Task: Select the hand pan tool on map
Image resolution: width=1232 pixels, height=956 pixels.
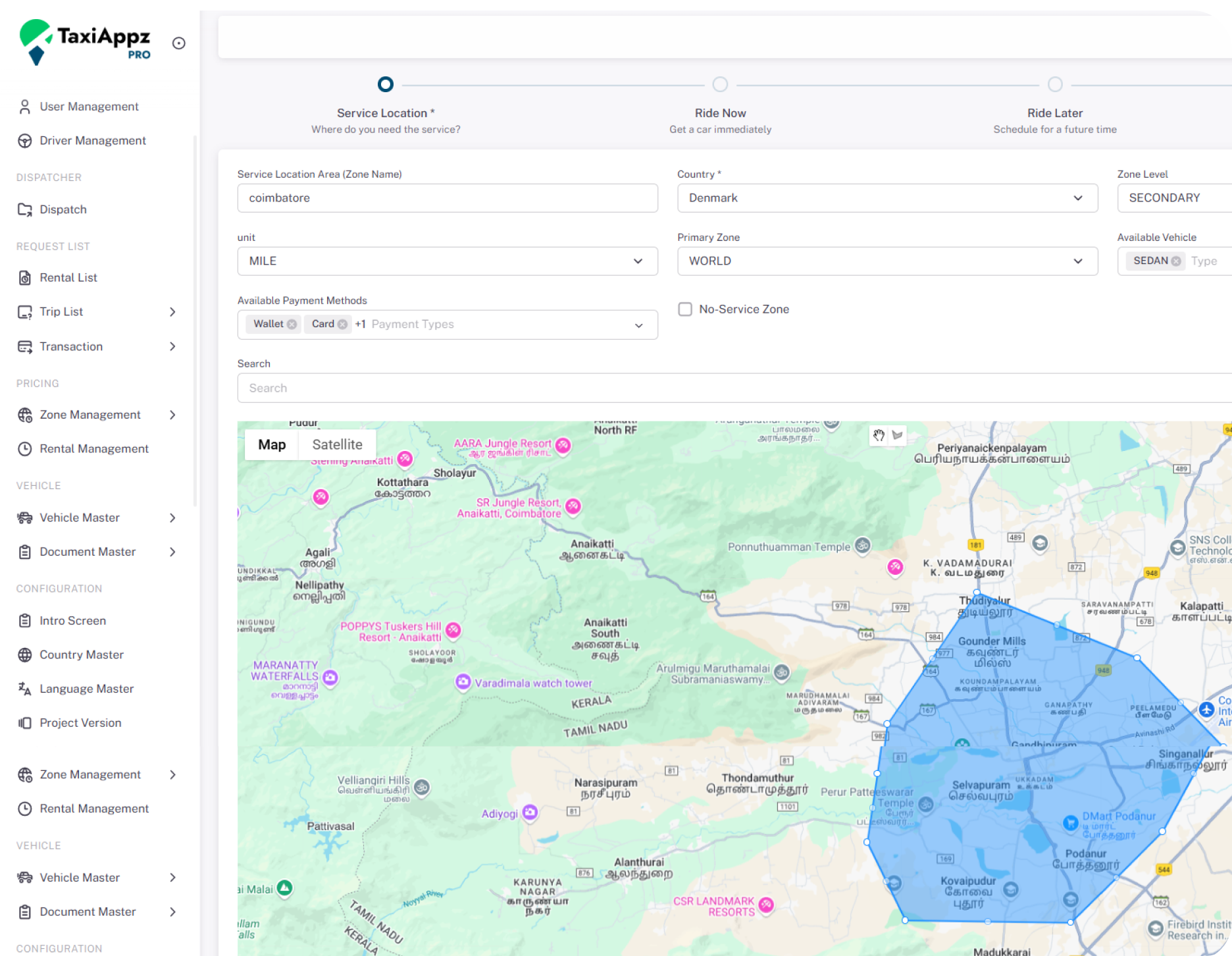Action: click(x=879, y=435)
